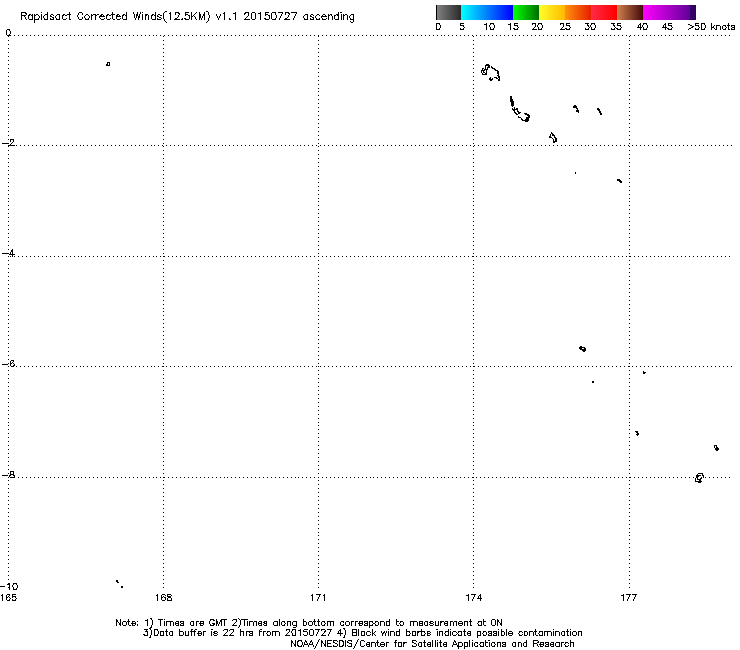Click the 'Times are GMT' note line
This screenshot has height=650, width=740.
point(309,623)
